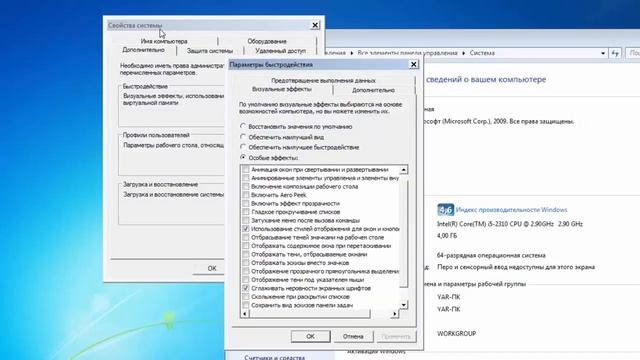Image resolution: width=640 pixels, height=360 pixels.
Task: Close the Performance Options dialog
Action: (413, 64)
